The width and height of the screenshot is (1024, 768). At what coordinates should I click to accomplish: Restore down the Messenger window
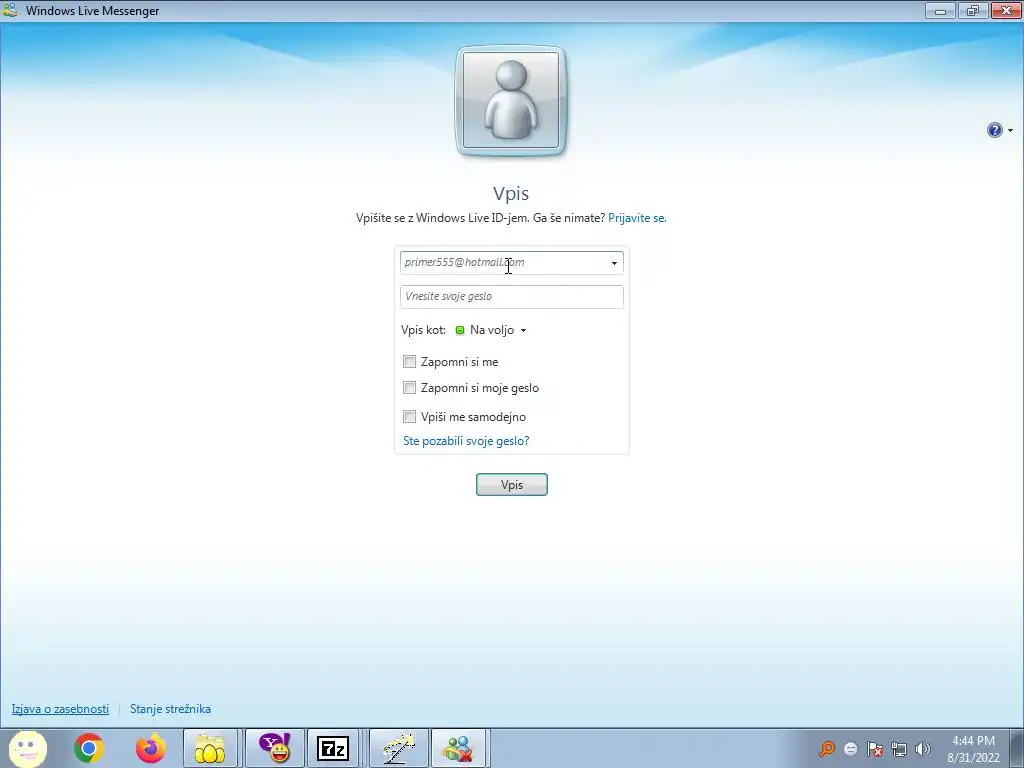point(973,10)
